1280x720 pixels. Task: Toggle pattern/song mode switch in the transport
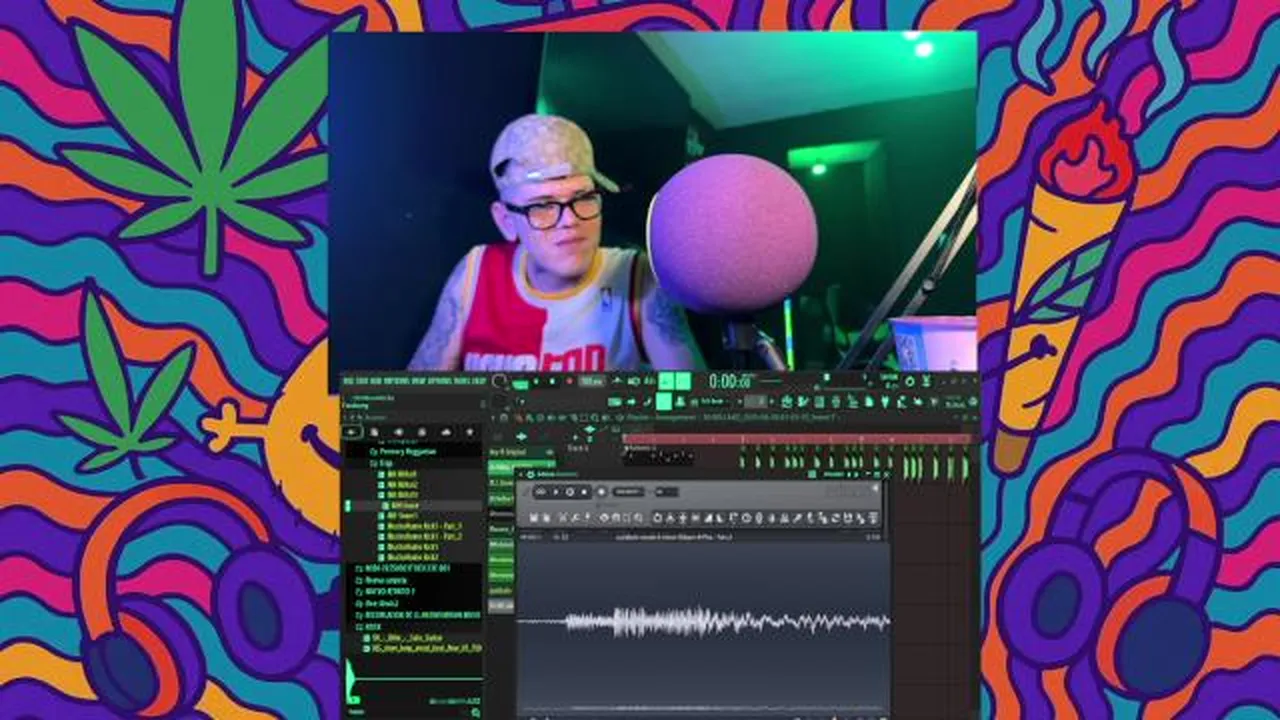tap(520, 384)
